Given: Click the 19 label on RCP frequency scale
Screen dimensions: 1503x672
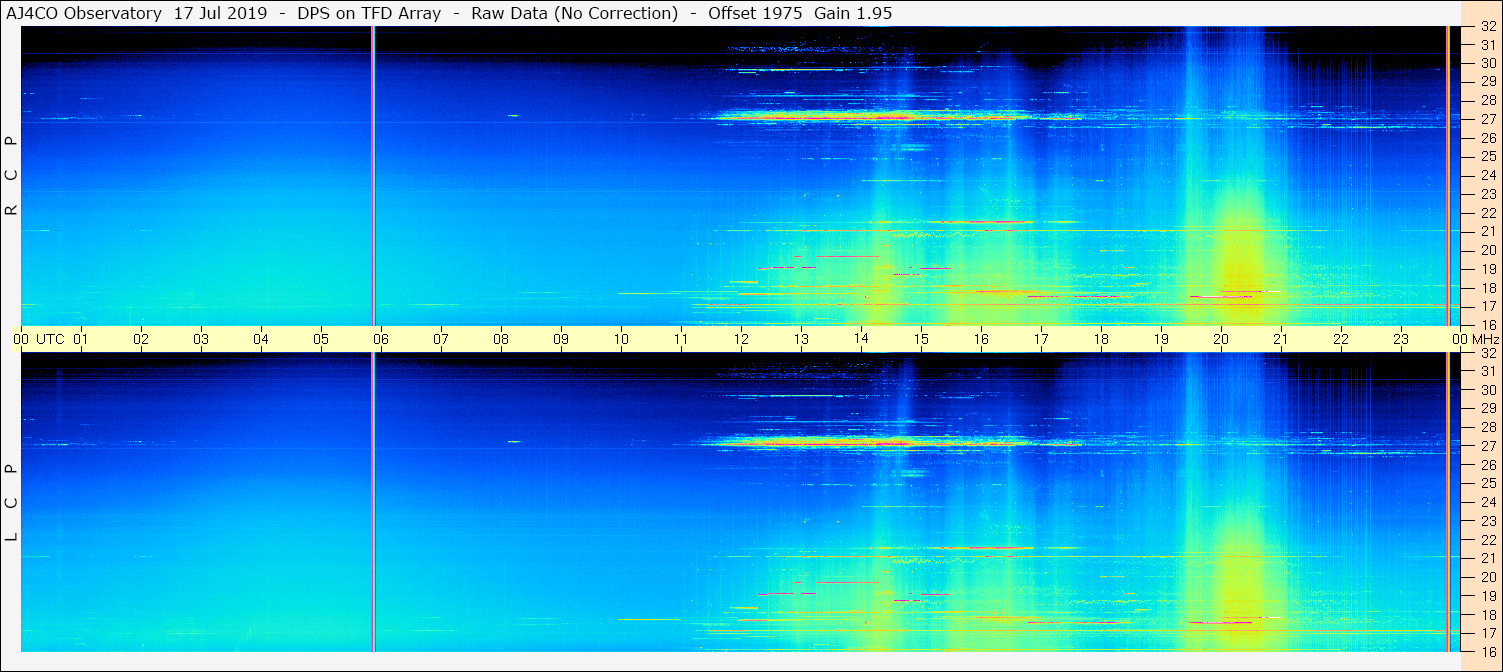Looking at the screenshot, I should click(1487, 269).
